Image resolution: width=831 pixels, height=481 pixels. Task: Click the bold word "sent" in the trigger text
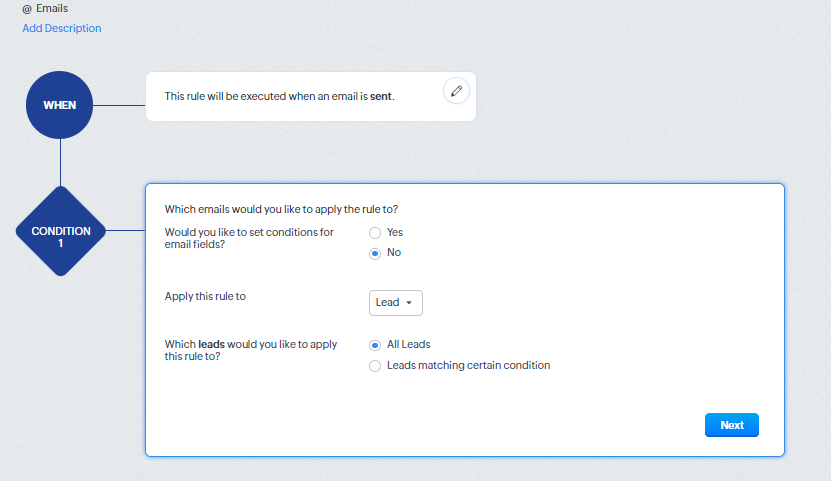tap(381, 97)
